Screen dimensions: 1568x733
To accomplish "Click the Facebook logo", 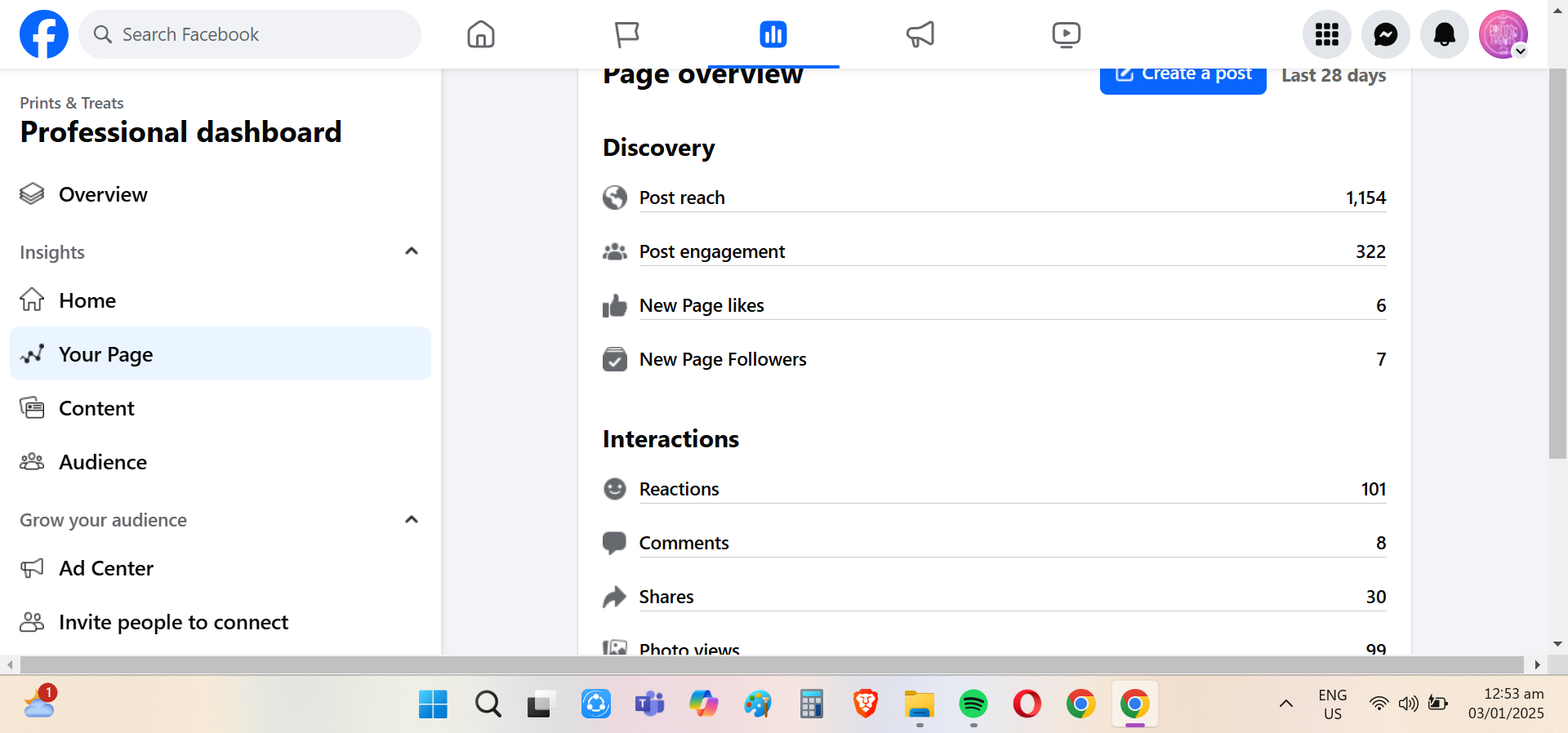I will (x=44, y=34).
